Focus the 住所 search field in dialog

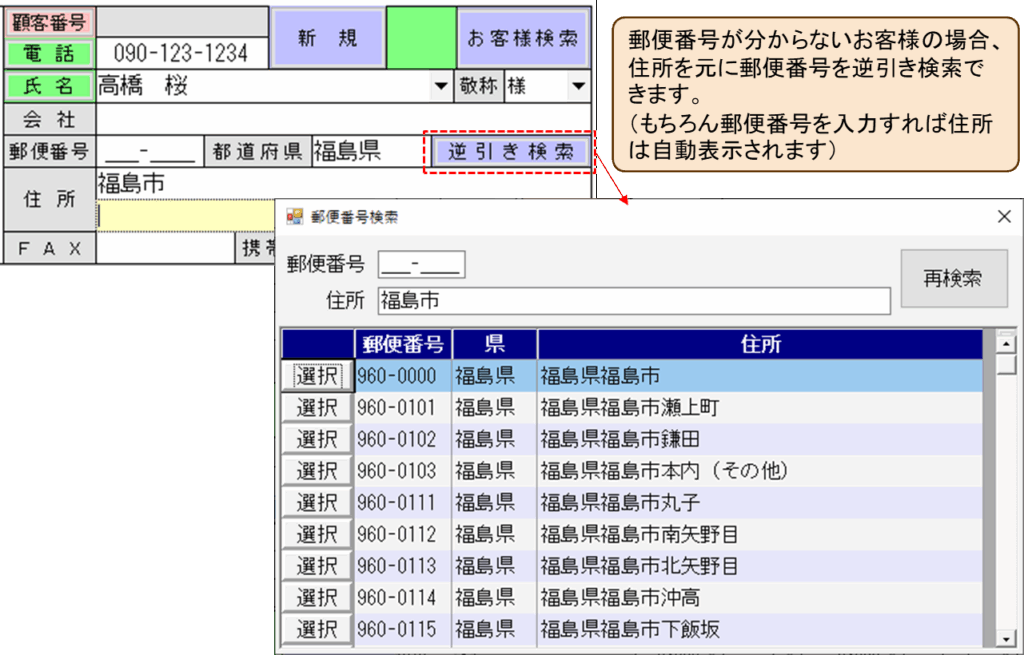(633, 301)
